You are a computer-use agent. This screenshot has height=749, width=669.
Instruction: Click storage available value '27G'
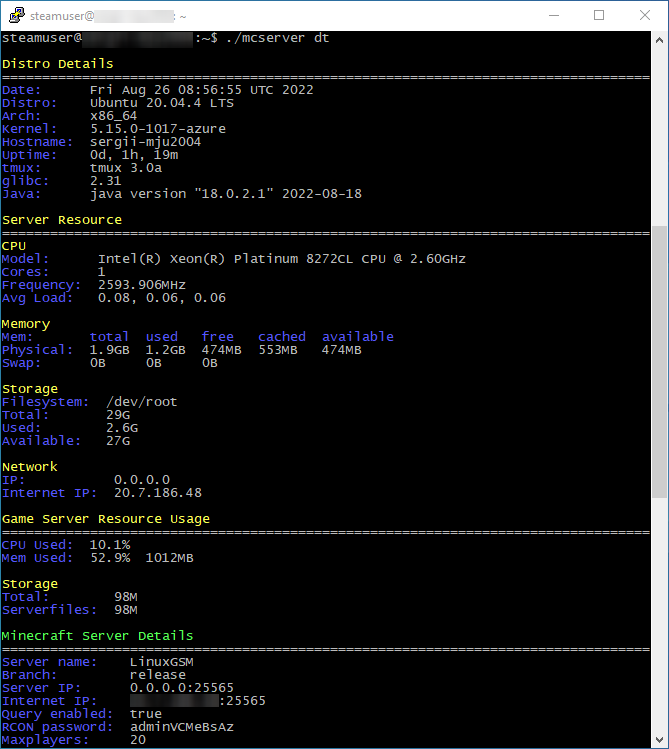tap(118, 440)
